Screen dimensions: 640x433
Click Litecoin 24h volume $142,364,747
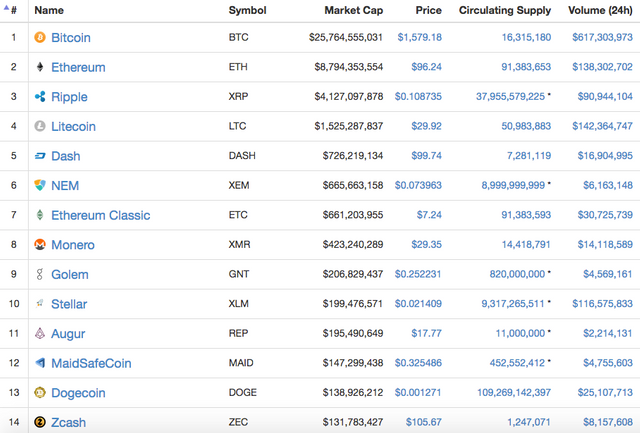(x=602, y=126)
